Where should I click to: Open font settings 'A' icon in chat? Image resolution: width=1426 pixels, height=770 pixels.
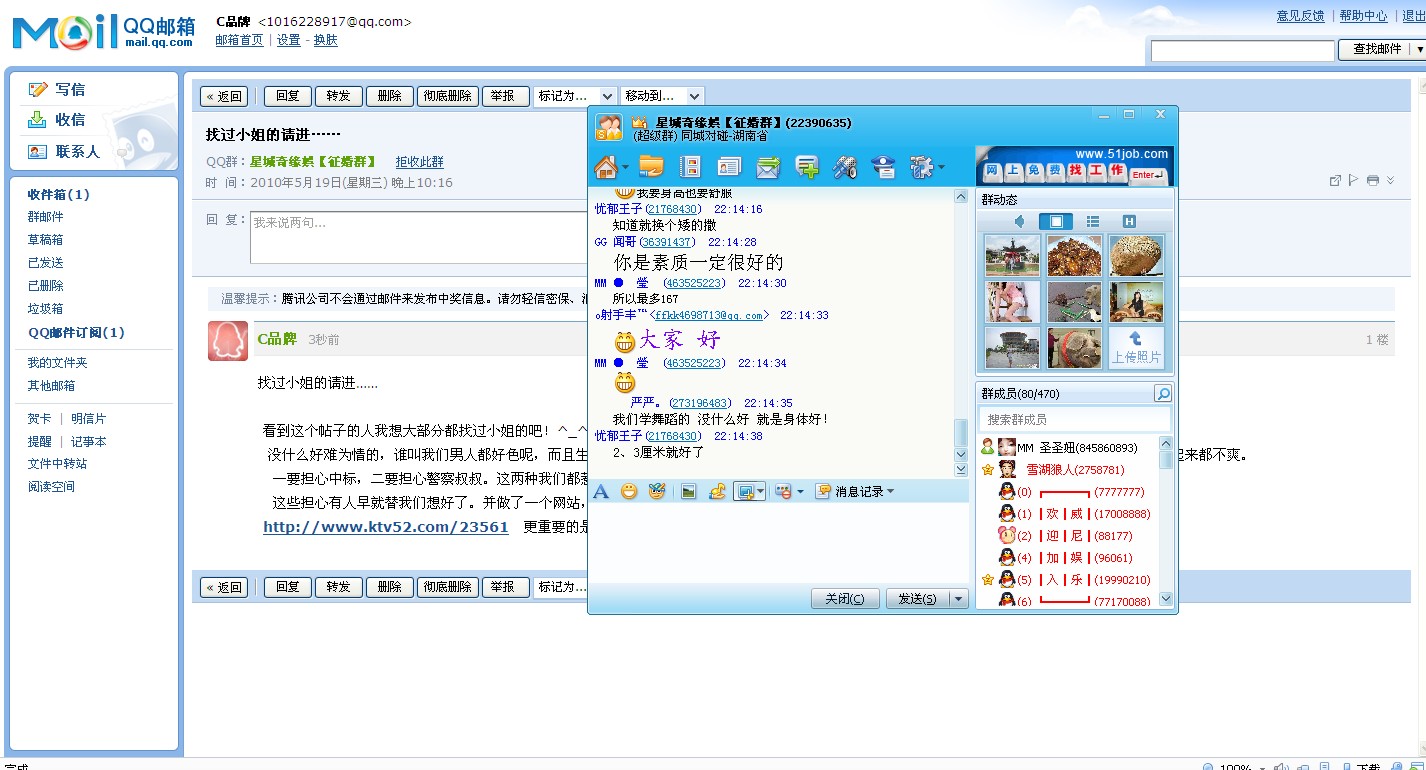(601, 491)
